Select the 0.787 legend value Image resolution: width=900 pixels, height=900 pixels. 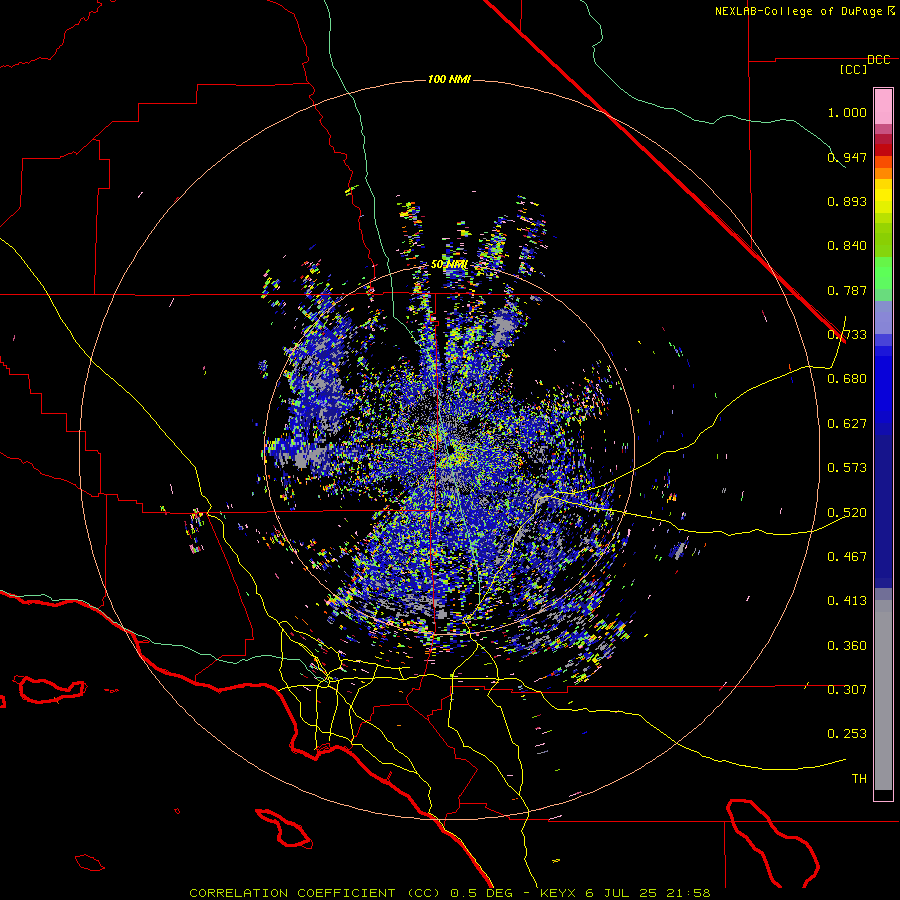coord(847,290)
